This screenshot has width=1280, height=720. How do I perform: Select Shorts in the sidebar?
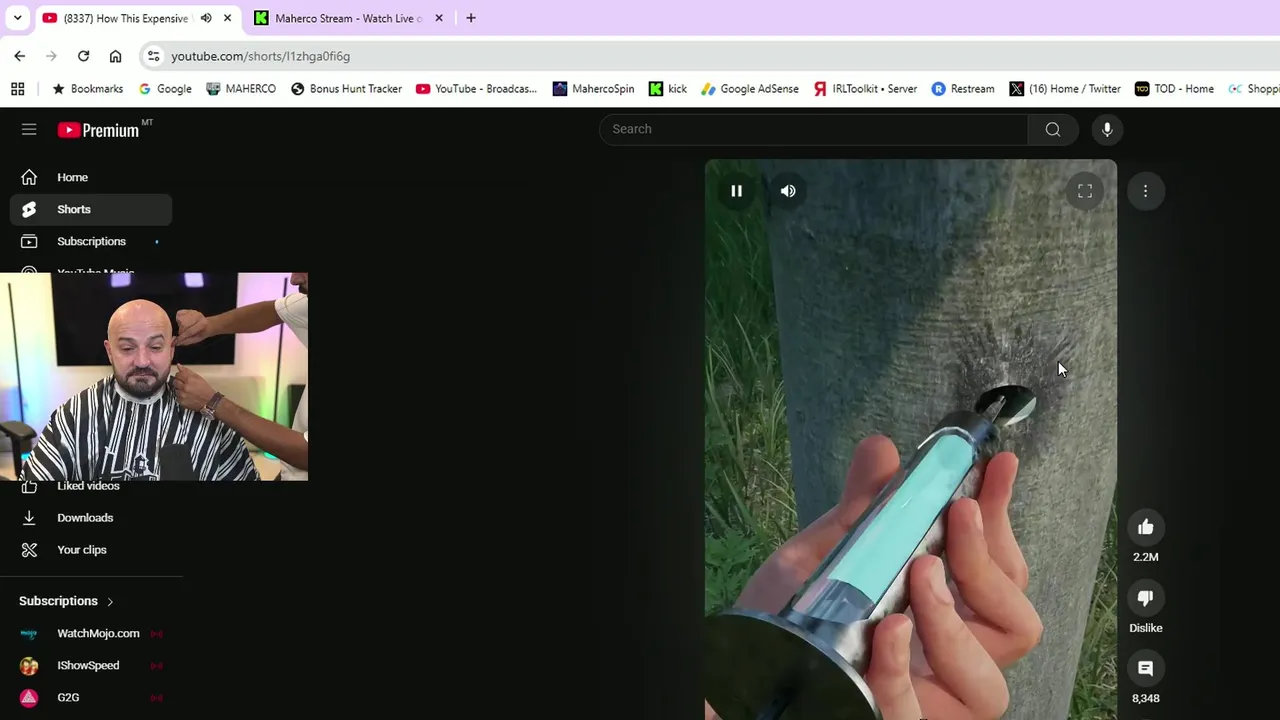tap(91, 209)
